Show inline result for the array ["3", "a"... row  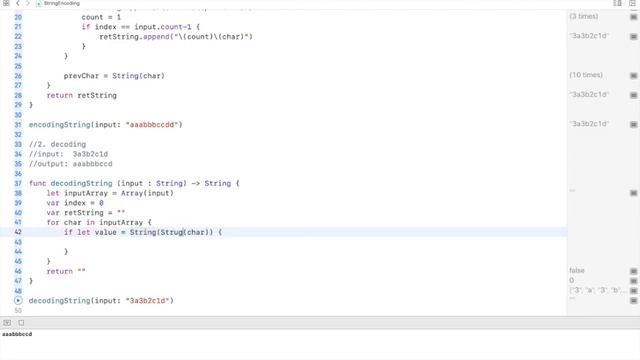tap(633, 291)
